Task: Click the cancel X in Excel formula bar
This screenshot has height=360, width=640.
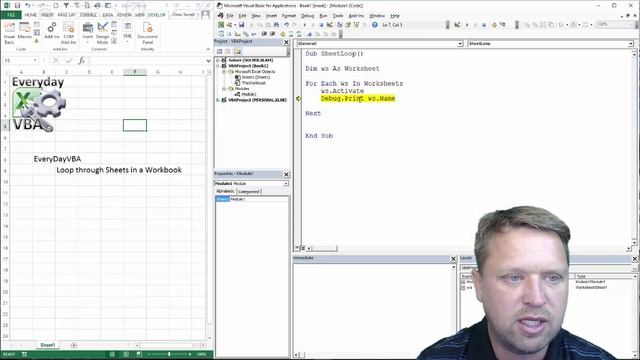Action: click(56, 60)
